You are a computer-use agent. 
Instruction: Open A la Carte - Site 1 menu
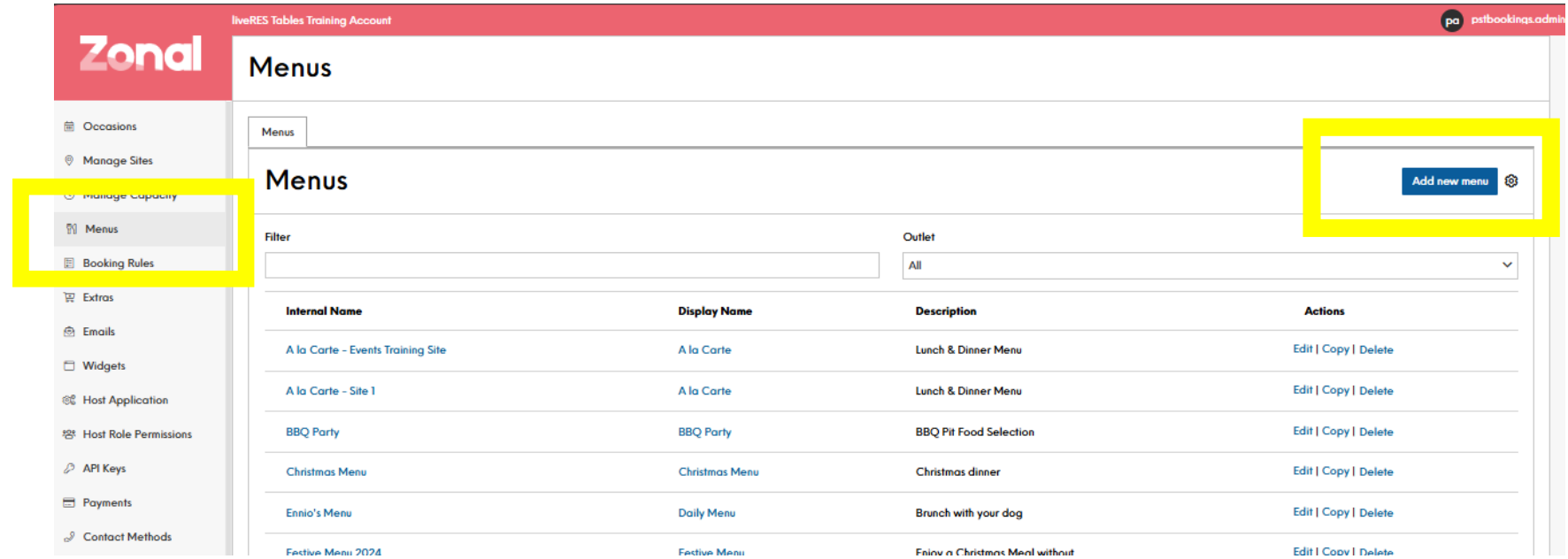pos(330,391)
